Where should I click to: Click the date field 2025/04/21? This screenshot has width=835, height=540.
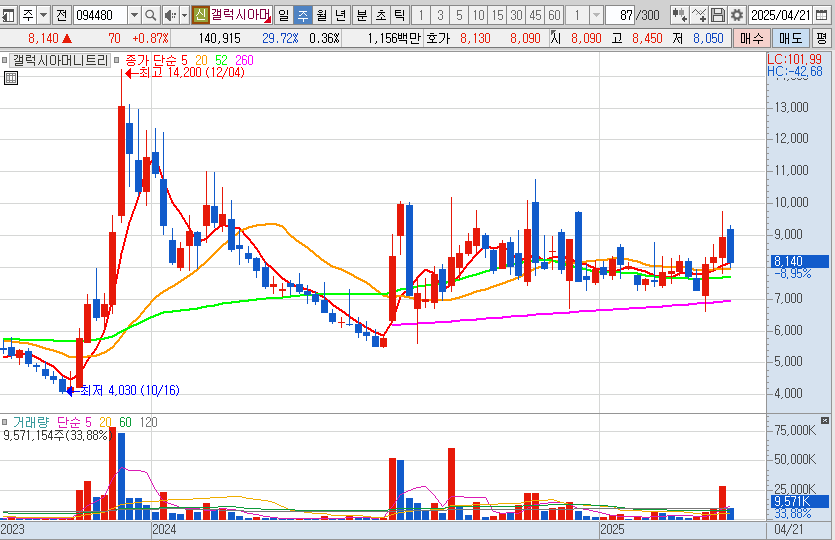pyautogui.click(x=781, y=15)
